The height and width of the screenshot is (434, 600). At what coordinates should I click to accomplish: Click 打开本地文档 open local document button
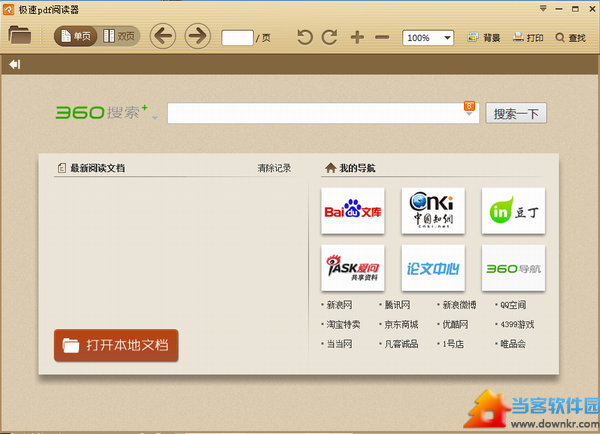click(116, 345)
